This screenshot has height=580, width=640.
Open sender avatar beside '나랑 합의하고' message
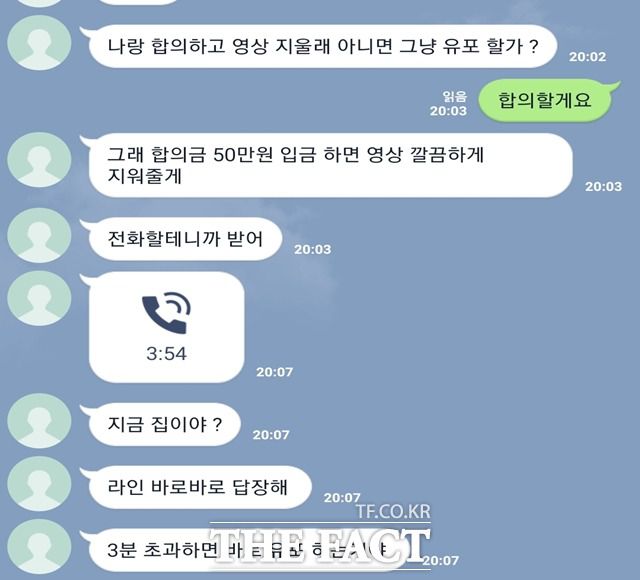pyautogui.click(x=39, y=43)
